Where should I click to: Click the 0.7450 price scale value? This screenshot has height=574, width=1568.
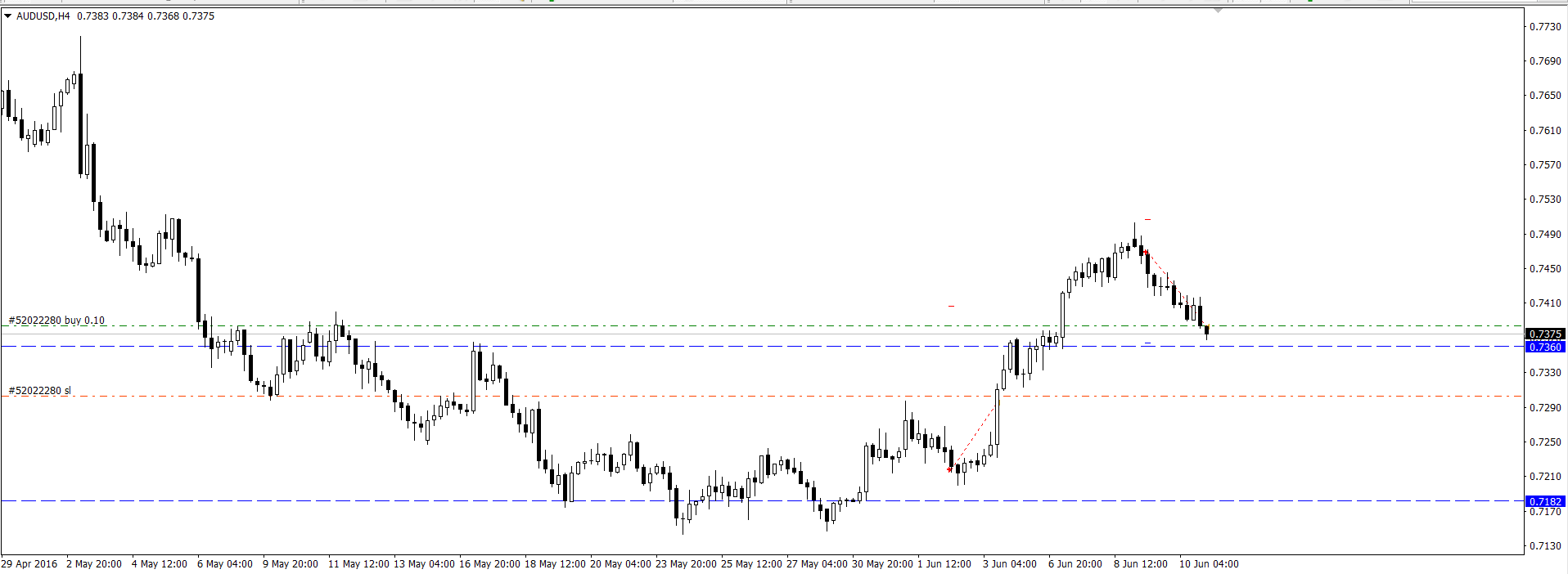point(1545,268)
